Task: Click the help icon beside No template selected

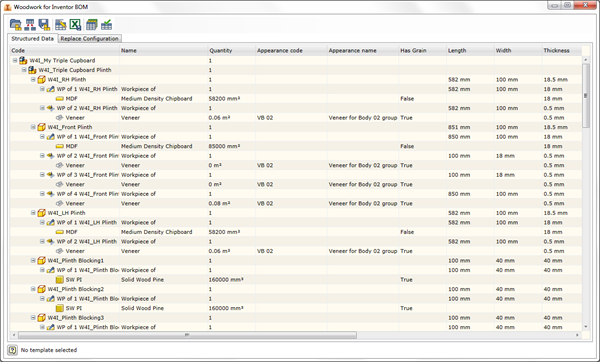Action: pyautogui.click(x=13, y=350)
